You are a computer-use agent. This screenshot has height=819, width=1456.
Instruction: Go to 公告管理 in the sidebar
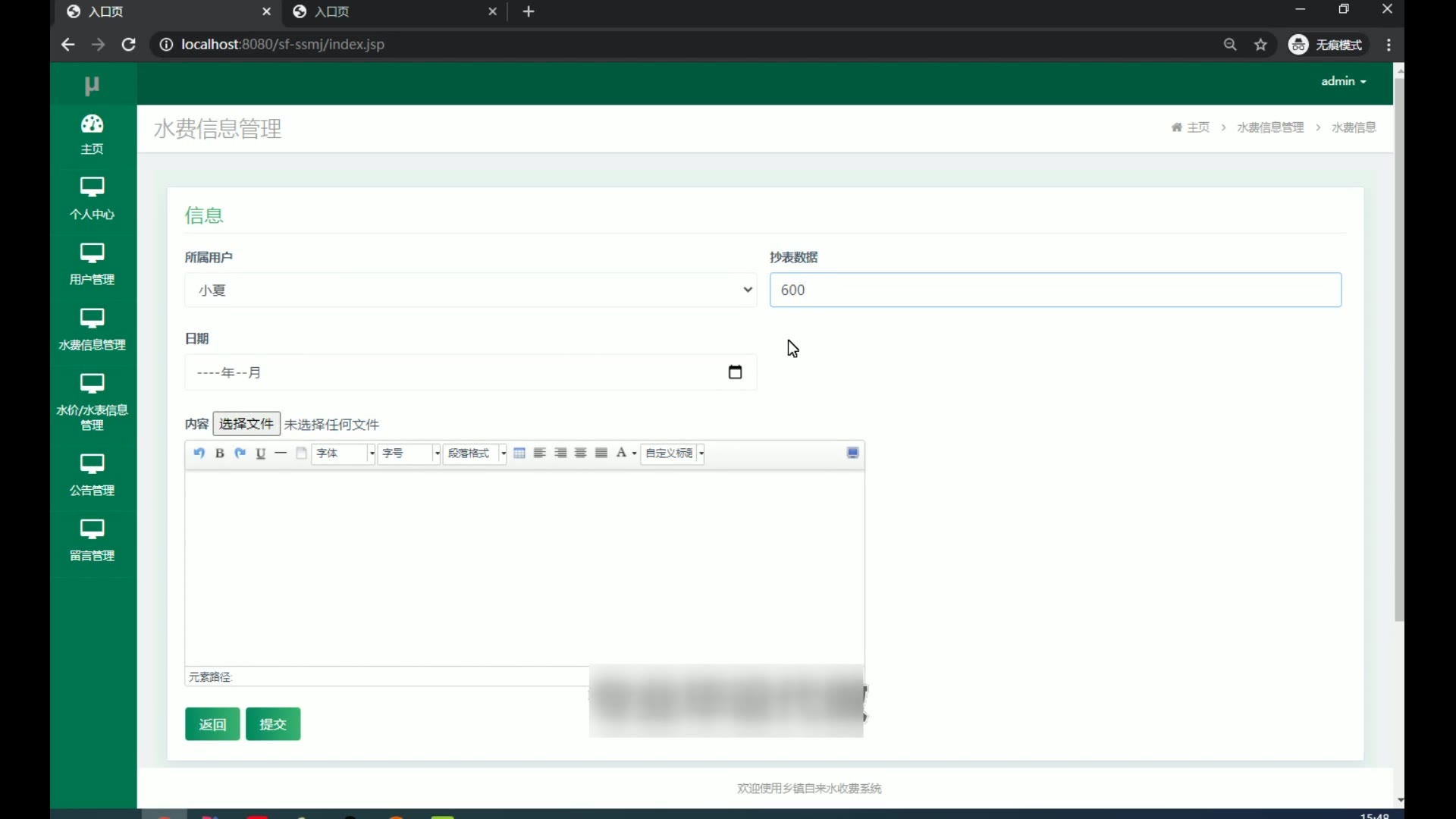(x=93, y=475)
